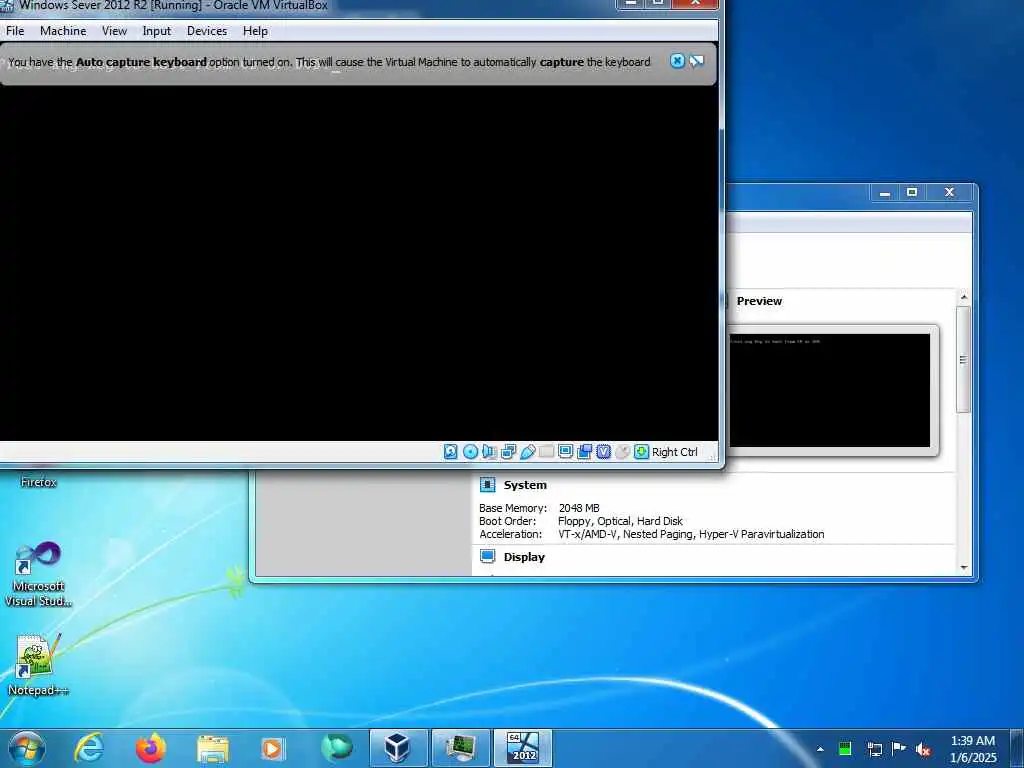Open the Machine menu

point(63,31)
